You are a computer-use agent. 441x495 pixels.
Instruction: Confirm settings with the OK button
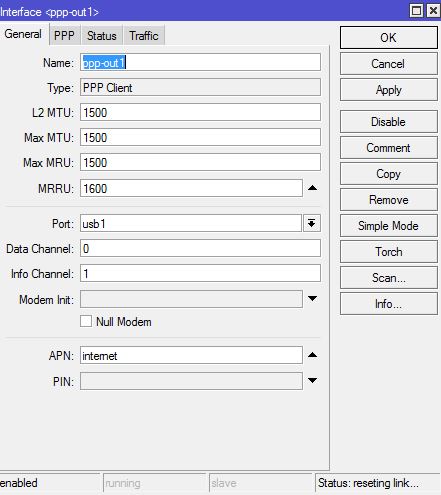[x=389, y=38]
